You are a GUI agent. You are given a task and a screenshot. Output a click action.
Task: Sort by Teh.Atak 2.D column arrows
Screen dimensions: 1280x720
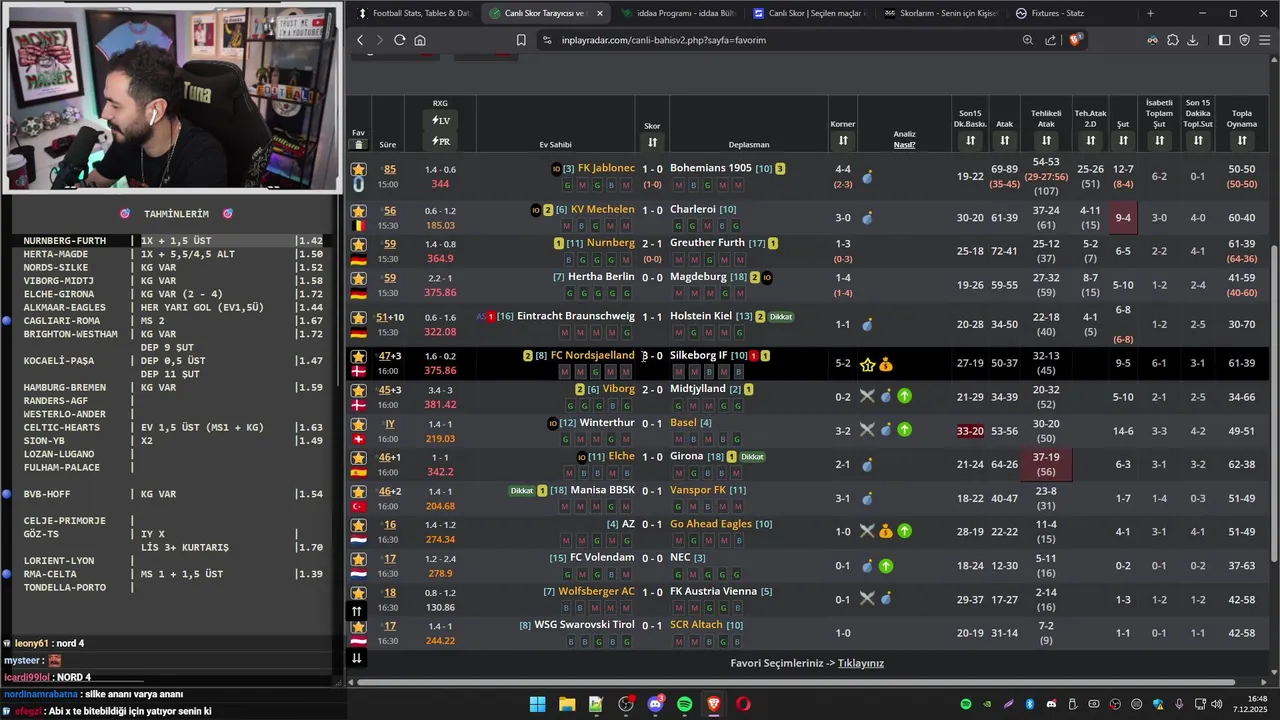[x=1090, y=141]
